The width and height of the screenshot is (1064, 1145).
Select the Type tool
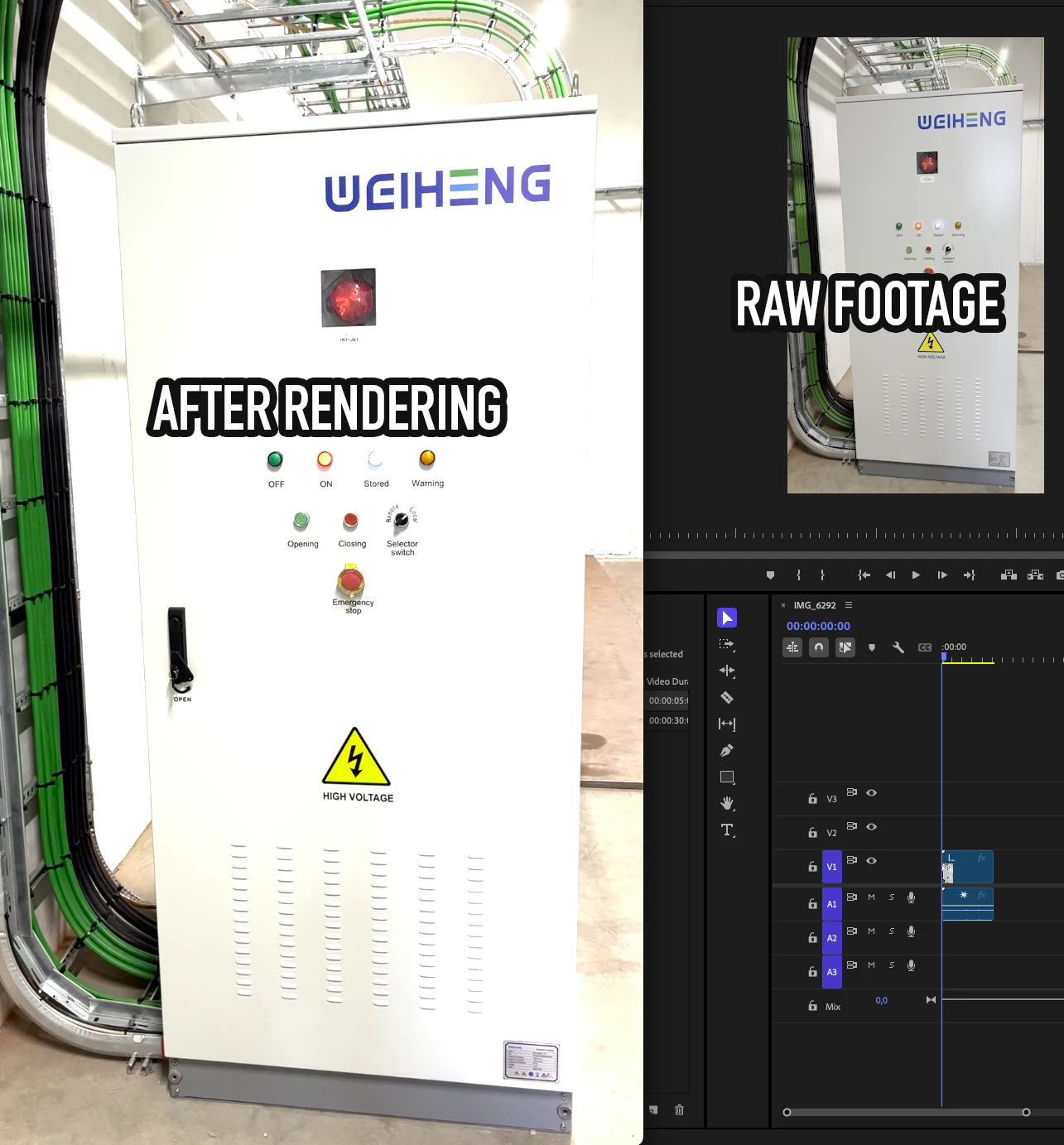pos(727,830)
